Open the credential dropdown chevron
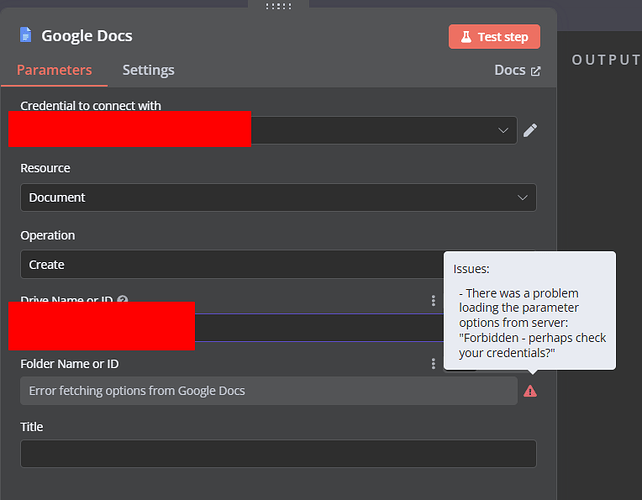The height and width of the screenshot is (500, 642). pos(503,131)
